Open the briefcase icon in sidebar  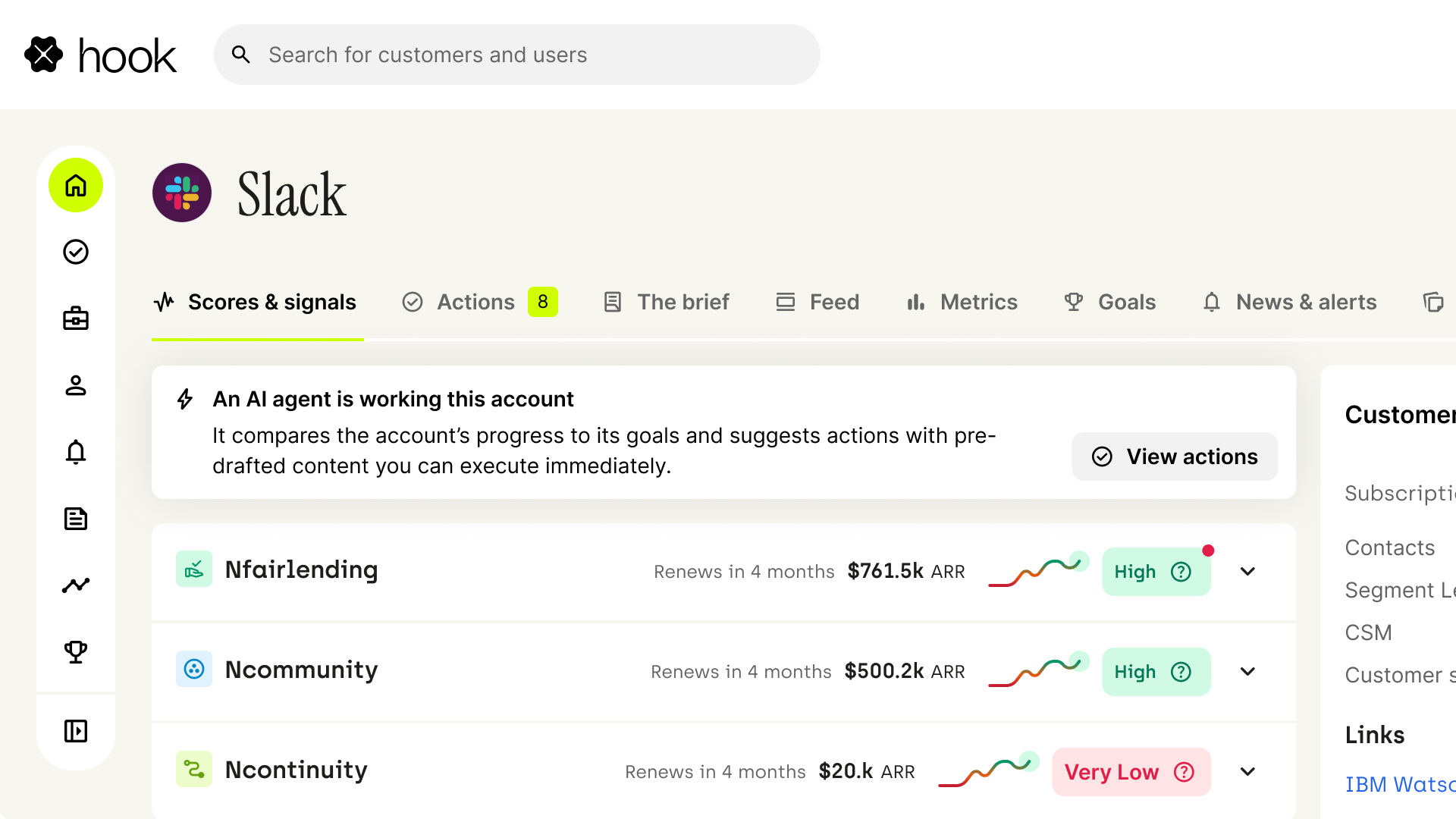click(x=76, y=318)
